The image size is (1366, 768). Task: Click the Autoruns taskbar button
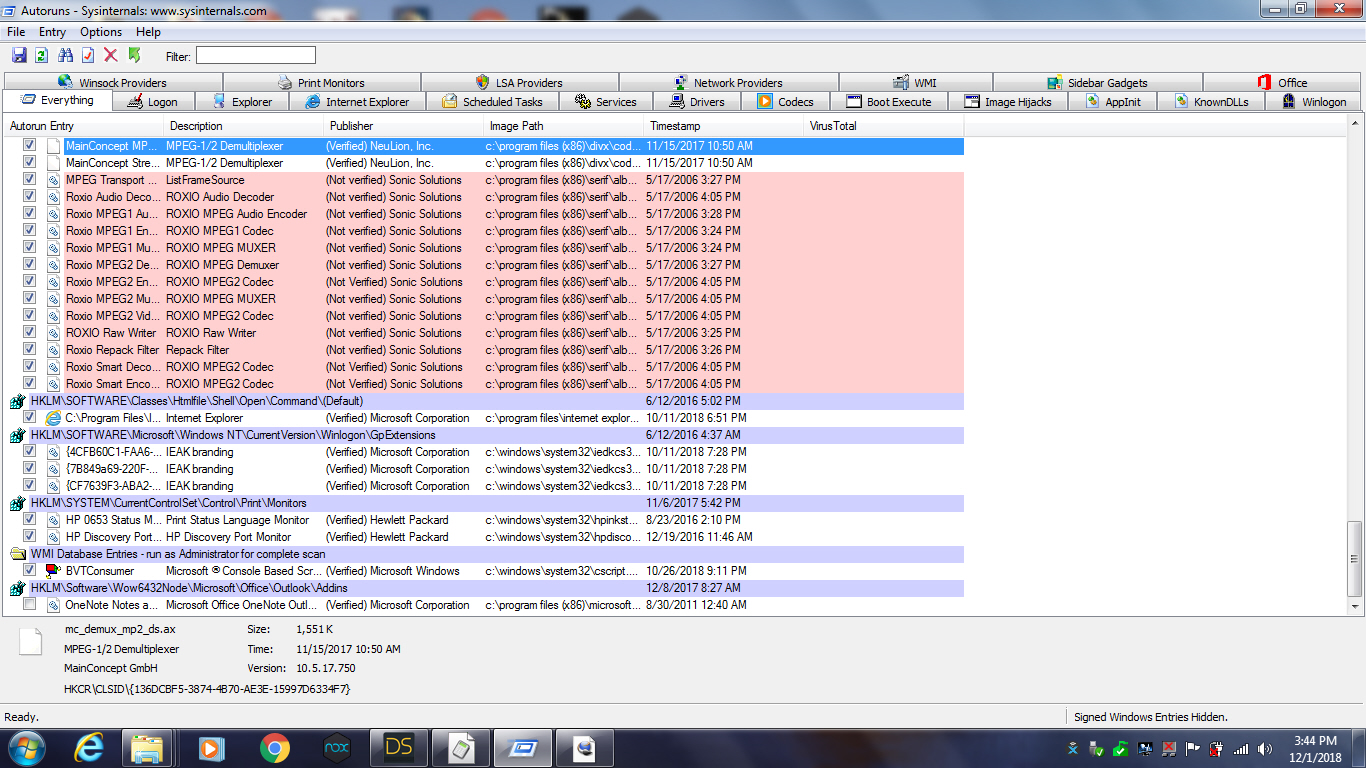click(x=523, y=748)
